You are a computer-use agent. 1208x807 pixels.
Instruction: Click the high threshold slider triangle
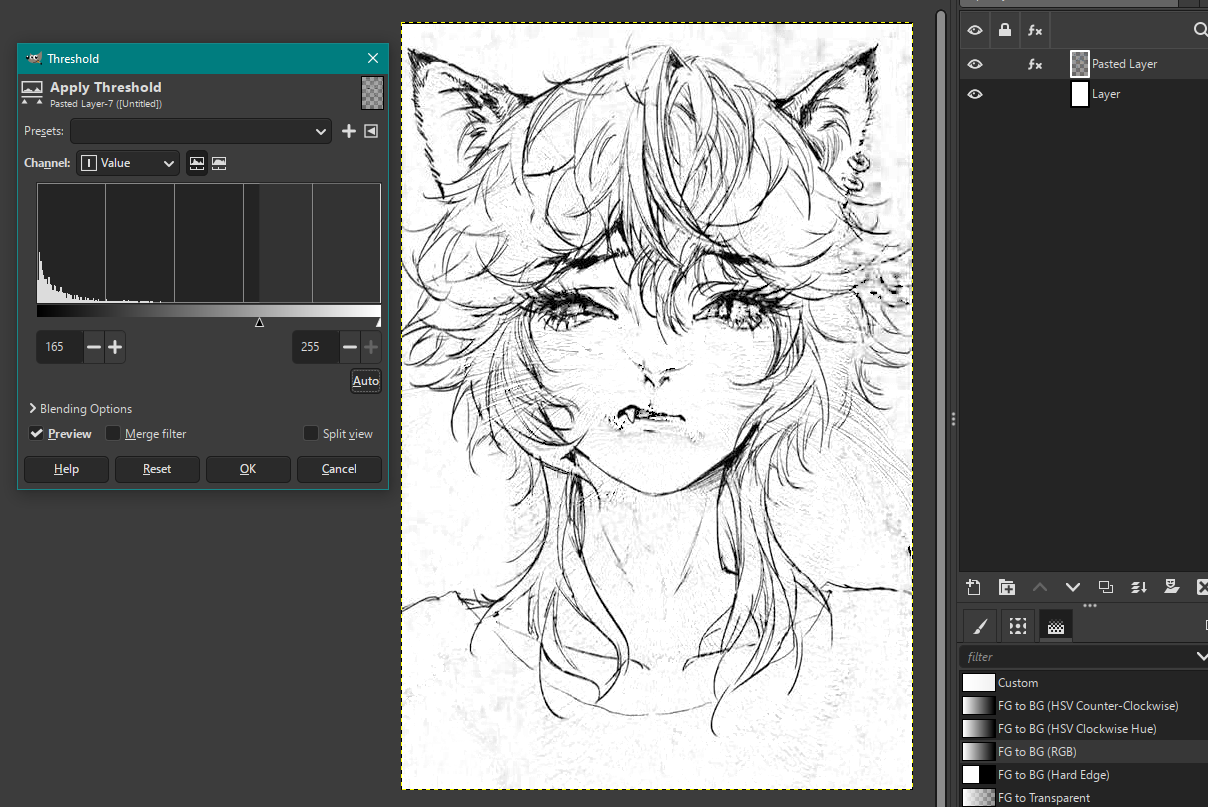(x=378, y=322)
